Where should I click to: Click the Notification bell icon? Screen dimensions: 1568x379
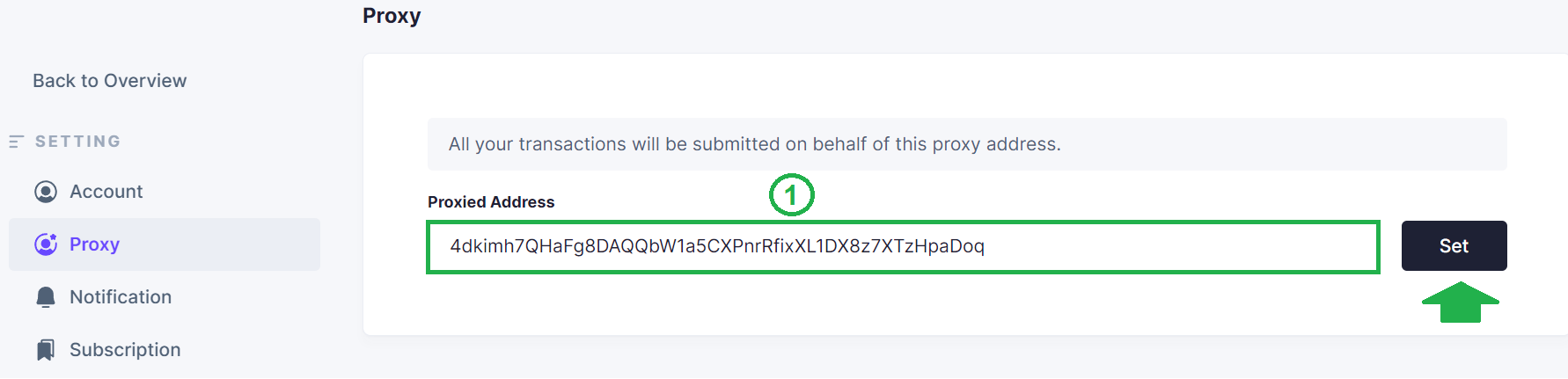(46, 297)
